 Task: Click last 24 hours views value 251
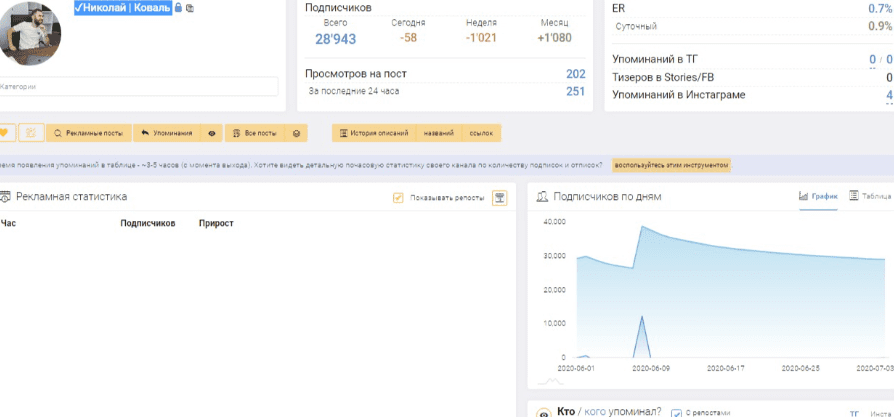pyautogui.click(x=575, y=91)
